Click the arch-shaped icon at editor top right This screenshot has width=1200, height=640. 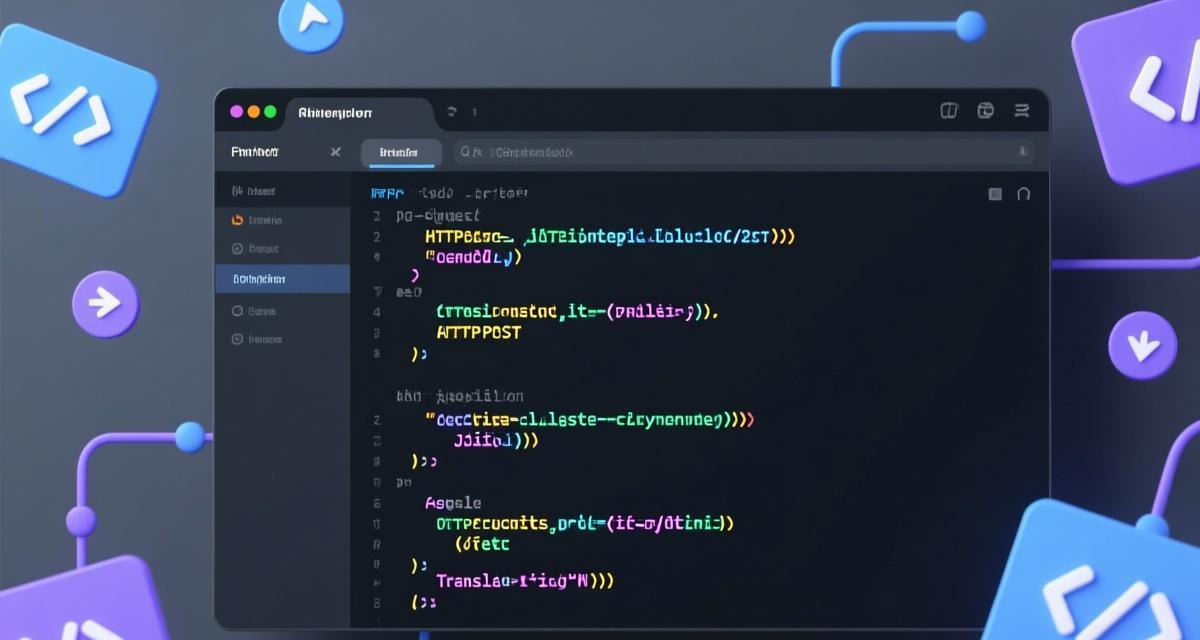coord(1023,194)
